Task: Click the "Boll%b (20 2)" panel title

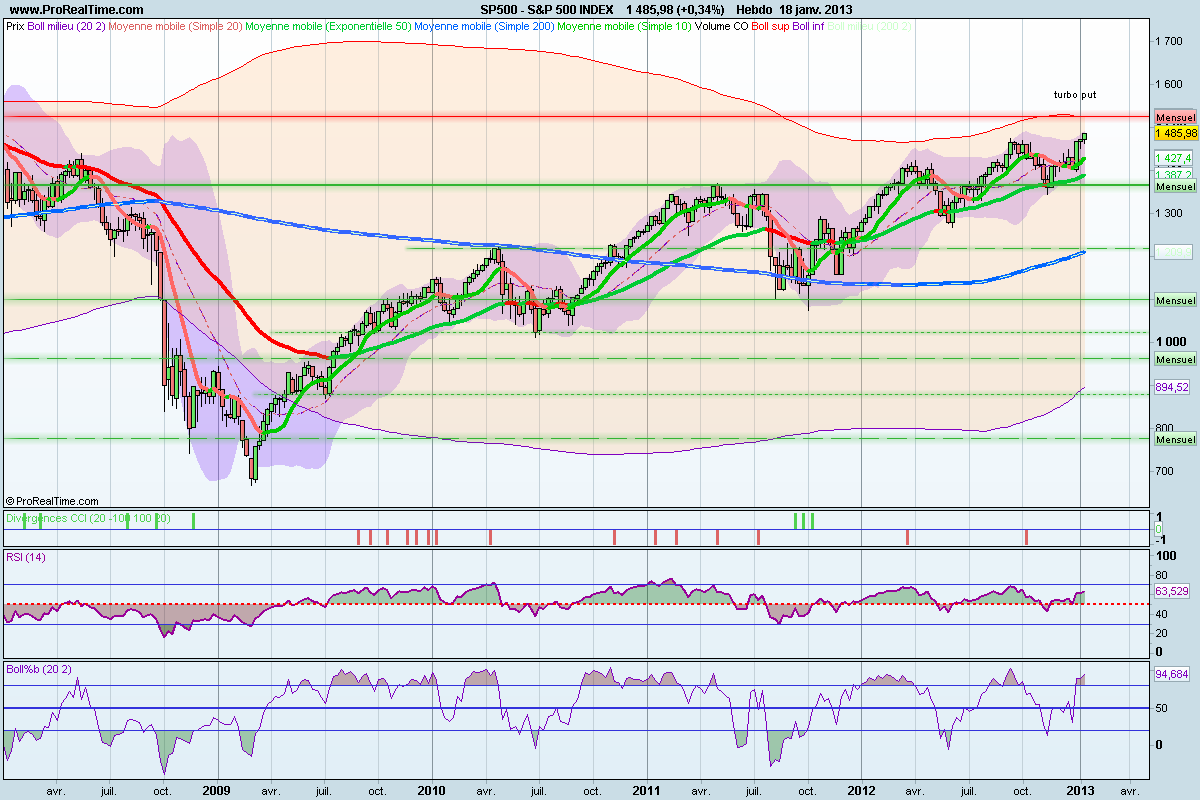Action: 39,669
